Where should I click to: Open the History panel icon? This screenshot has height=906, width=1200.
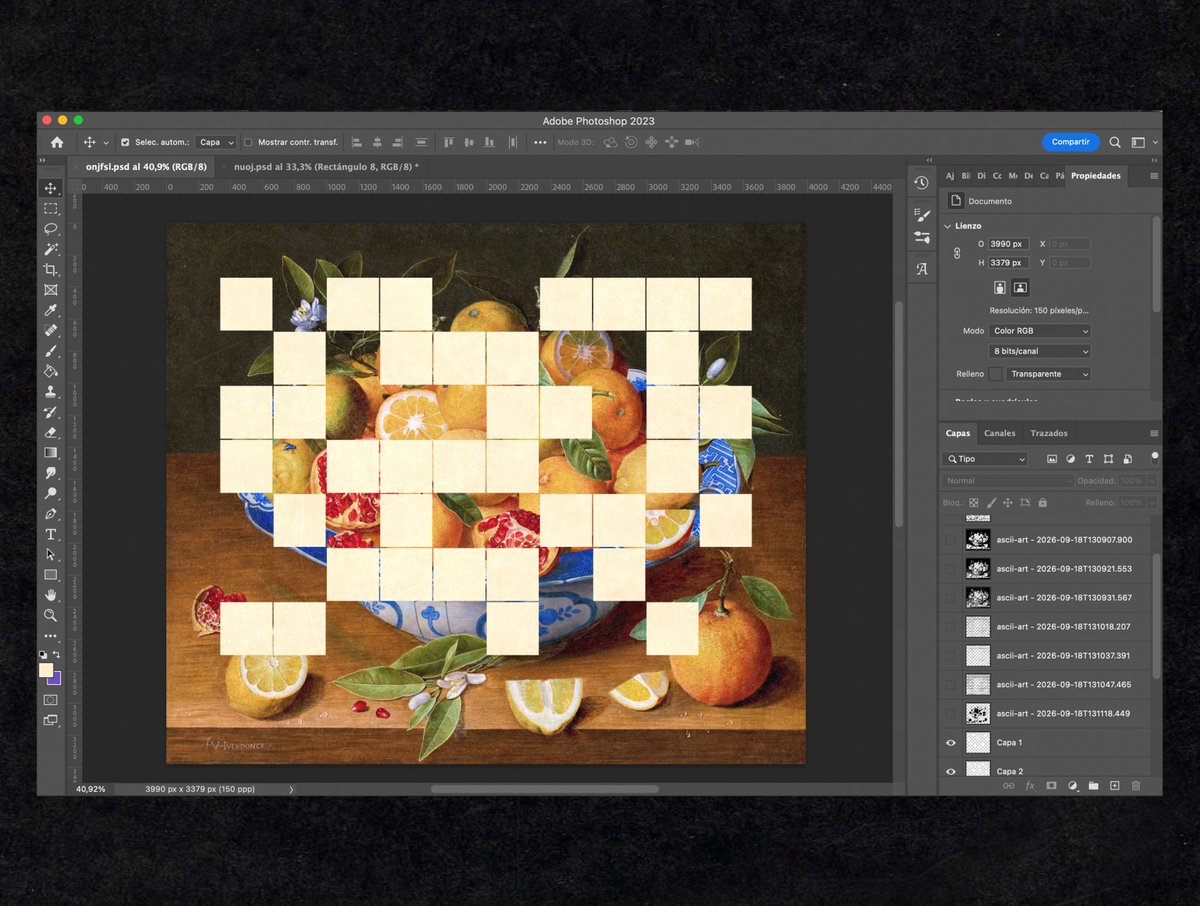click(x=921, y=183)
